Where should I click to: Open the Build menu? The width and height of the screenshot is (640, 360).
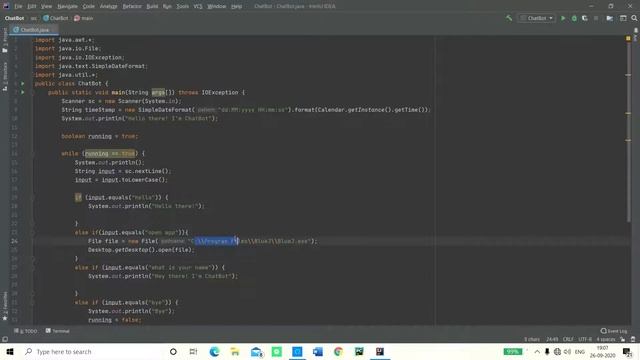tap(152, 6)
